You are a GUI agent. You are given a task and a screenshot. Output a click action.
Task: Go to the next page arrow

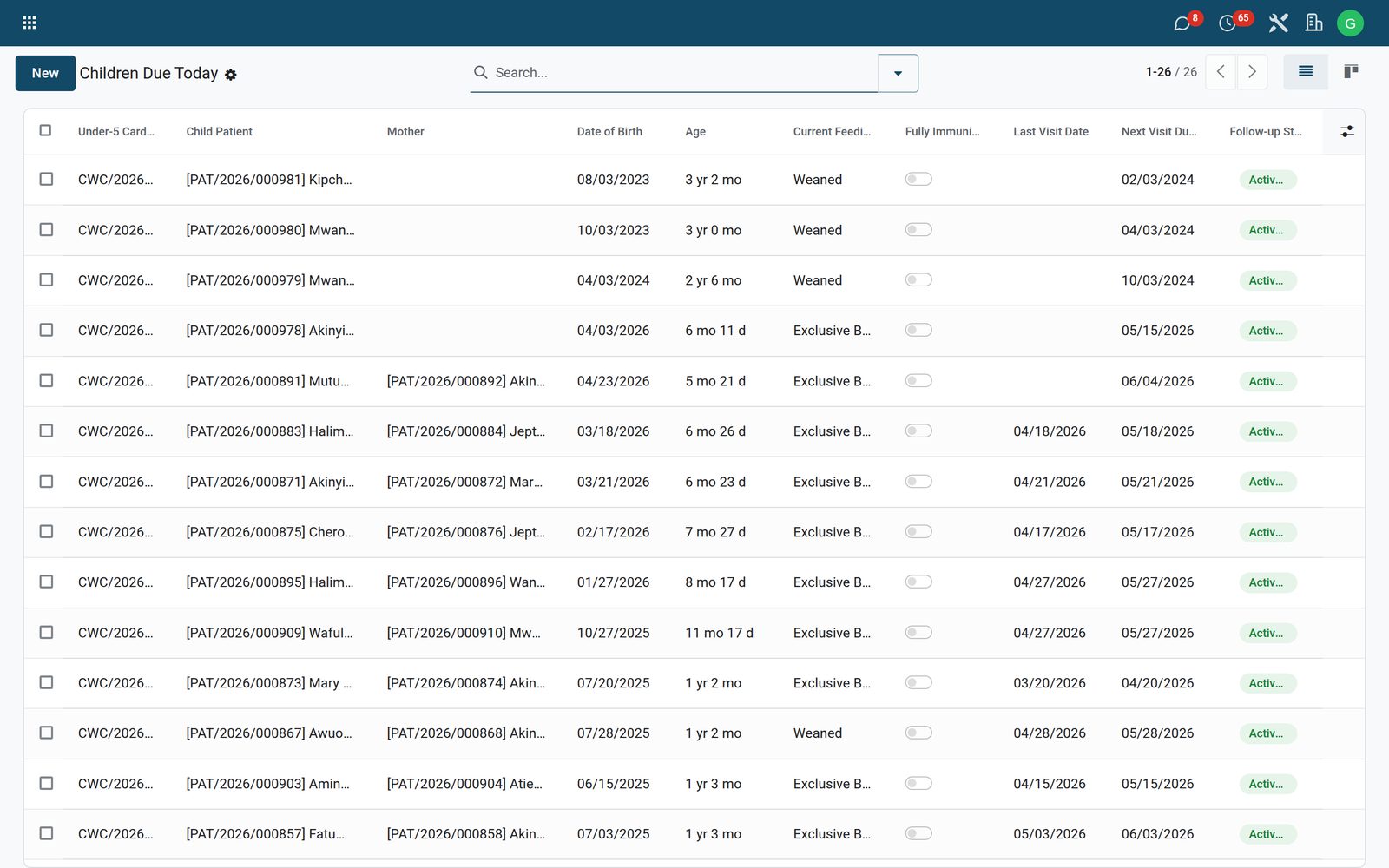[x=1252, y=72]
